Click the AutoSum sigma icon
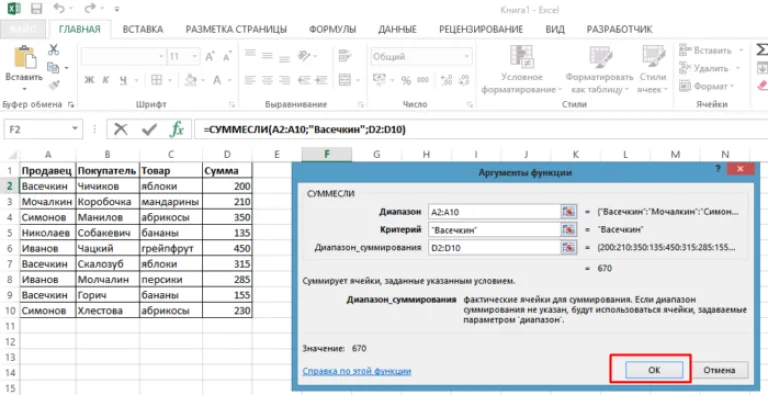 tap(762, 50)
